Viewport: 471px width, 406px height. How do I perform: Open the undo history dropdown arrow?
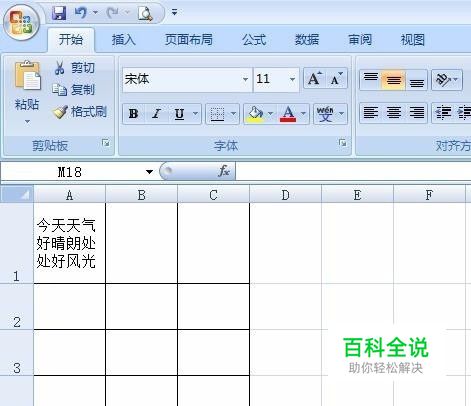96,13
